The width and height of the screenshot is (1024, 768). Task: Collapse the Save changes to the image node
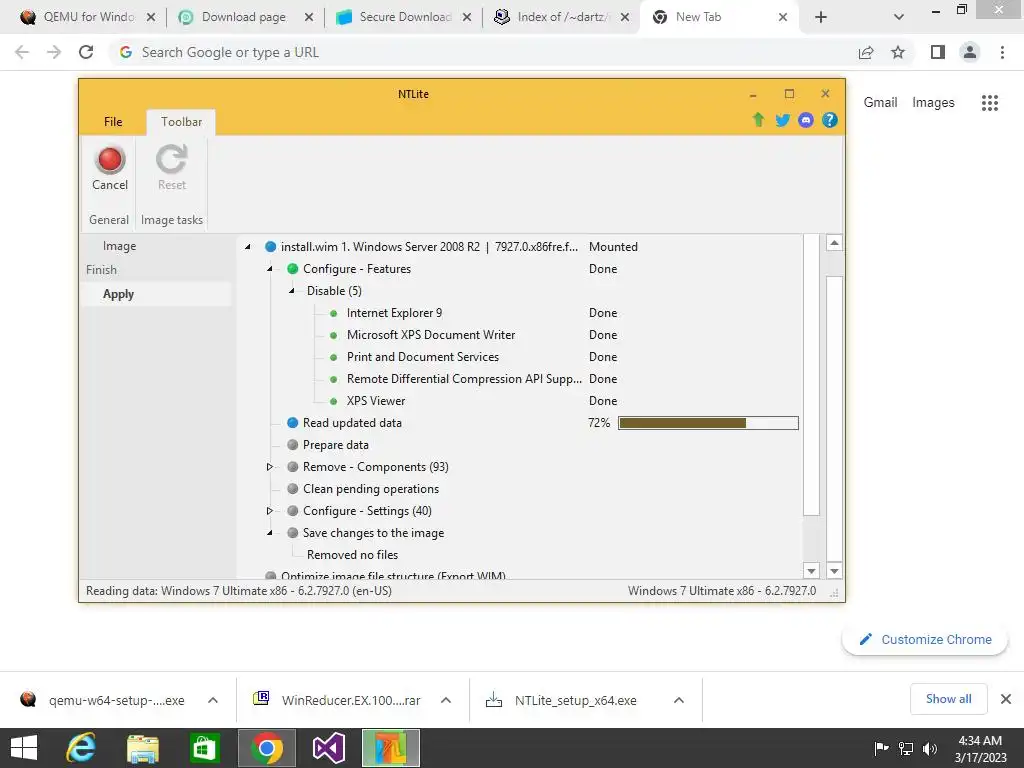point(270,533)
